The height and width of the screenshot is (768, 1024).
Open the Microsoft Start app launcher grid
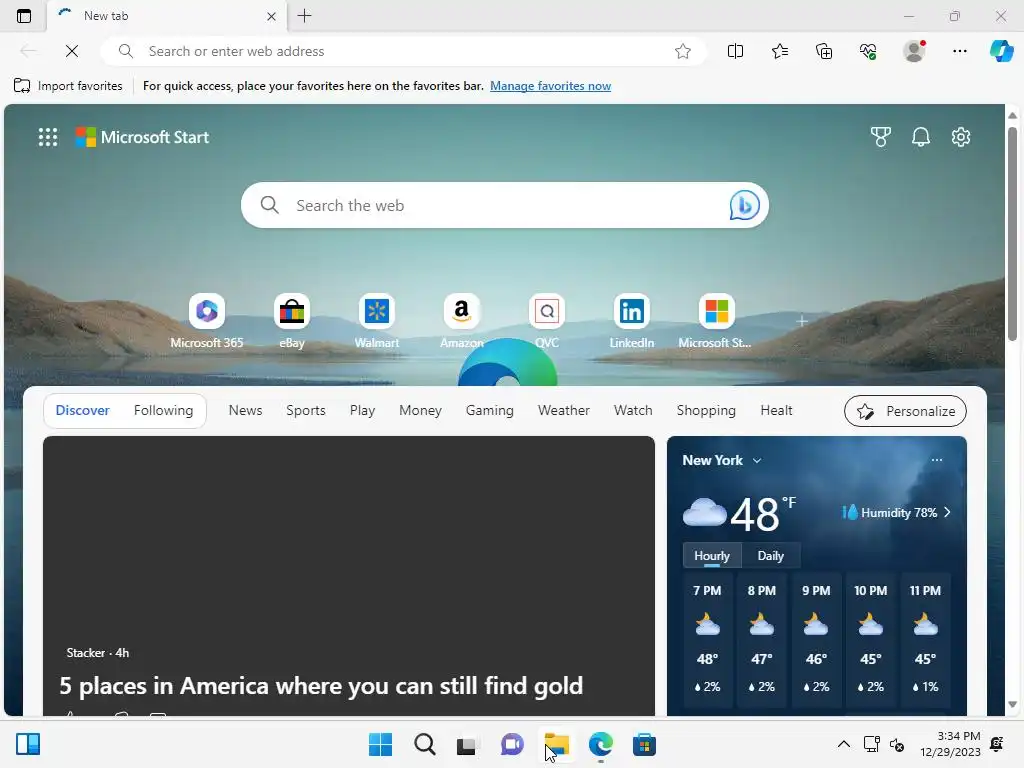point(48,137)
